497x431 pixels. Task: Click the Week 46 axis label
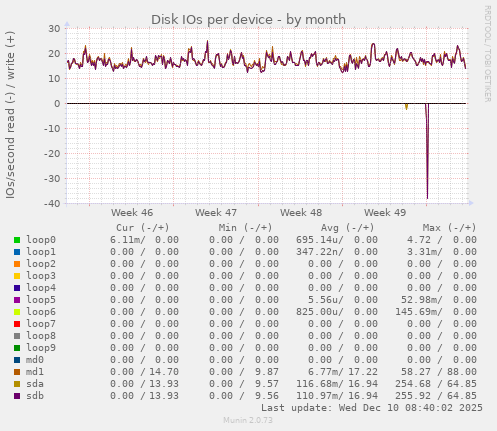point(132,213)
